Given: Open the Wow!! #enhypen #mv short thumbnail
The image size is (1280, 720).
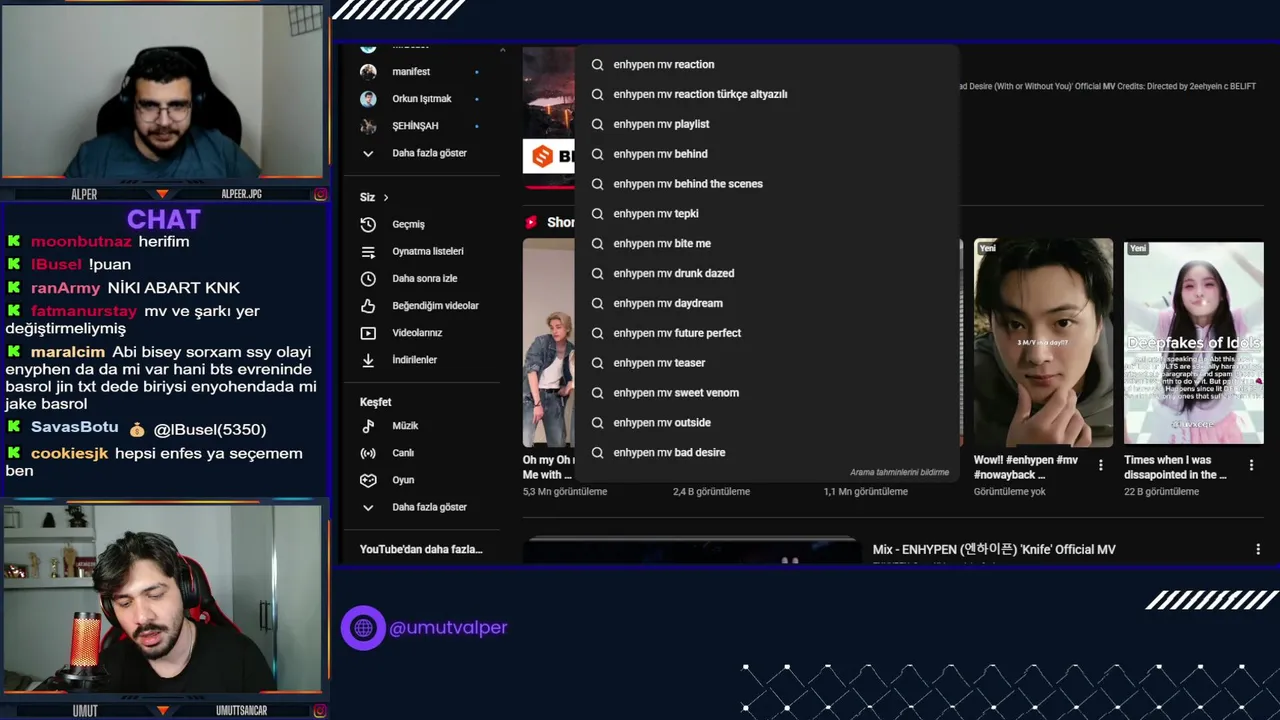Looking at the screenshot, I should tap(1043, 341).
